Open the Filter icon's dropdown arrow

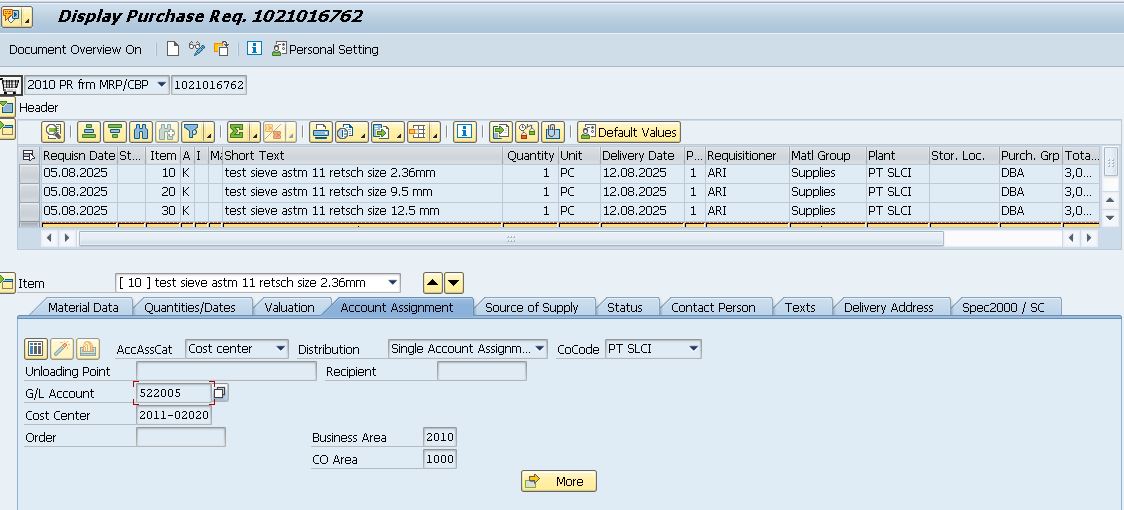(209, 133)
